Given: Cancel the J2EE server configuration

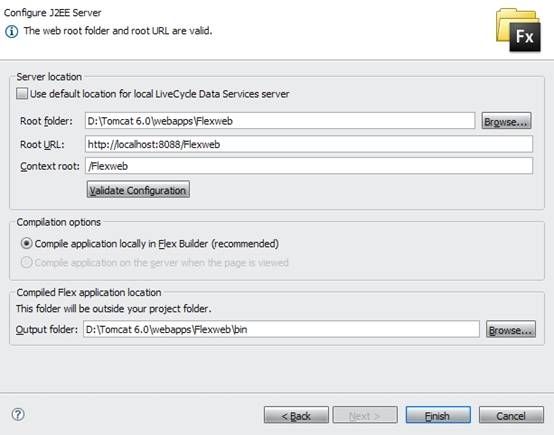Looking at the screenshot, I should [511, 415].
